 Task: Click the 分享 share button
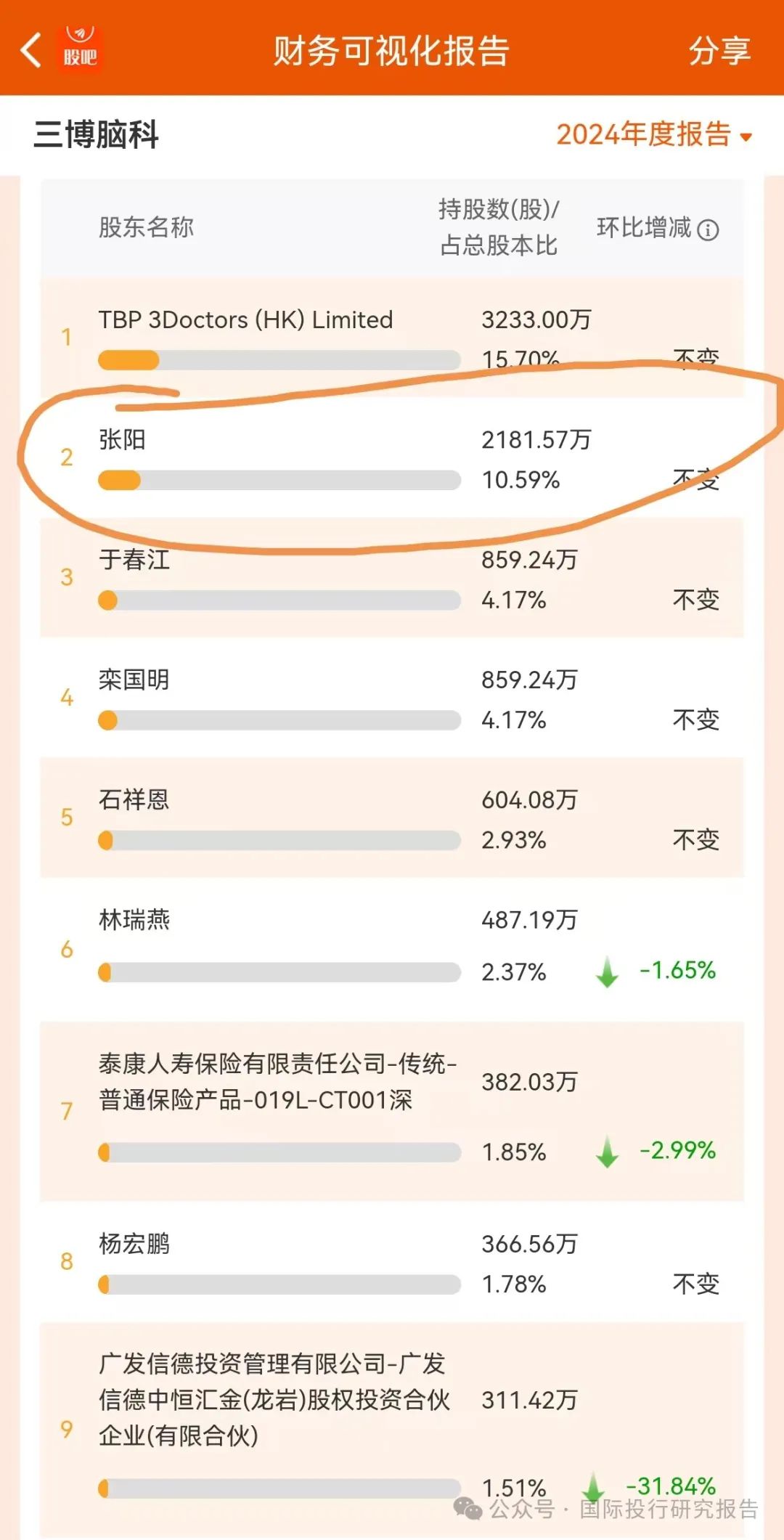pyautogui.click(x=719, y=51)
